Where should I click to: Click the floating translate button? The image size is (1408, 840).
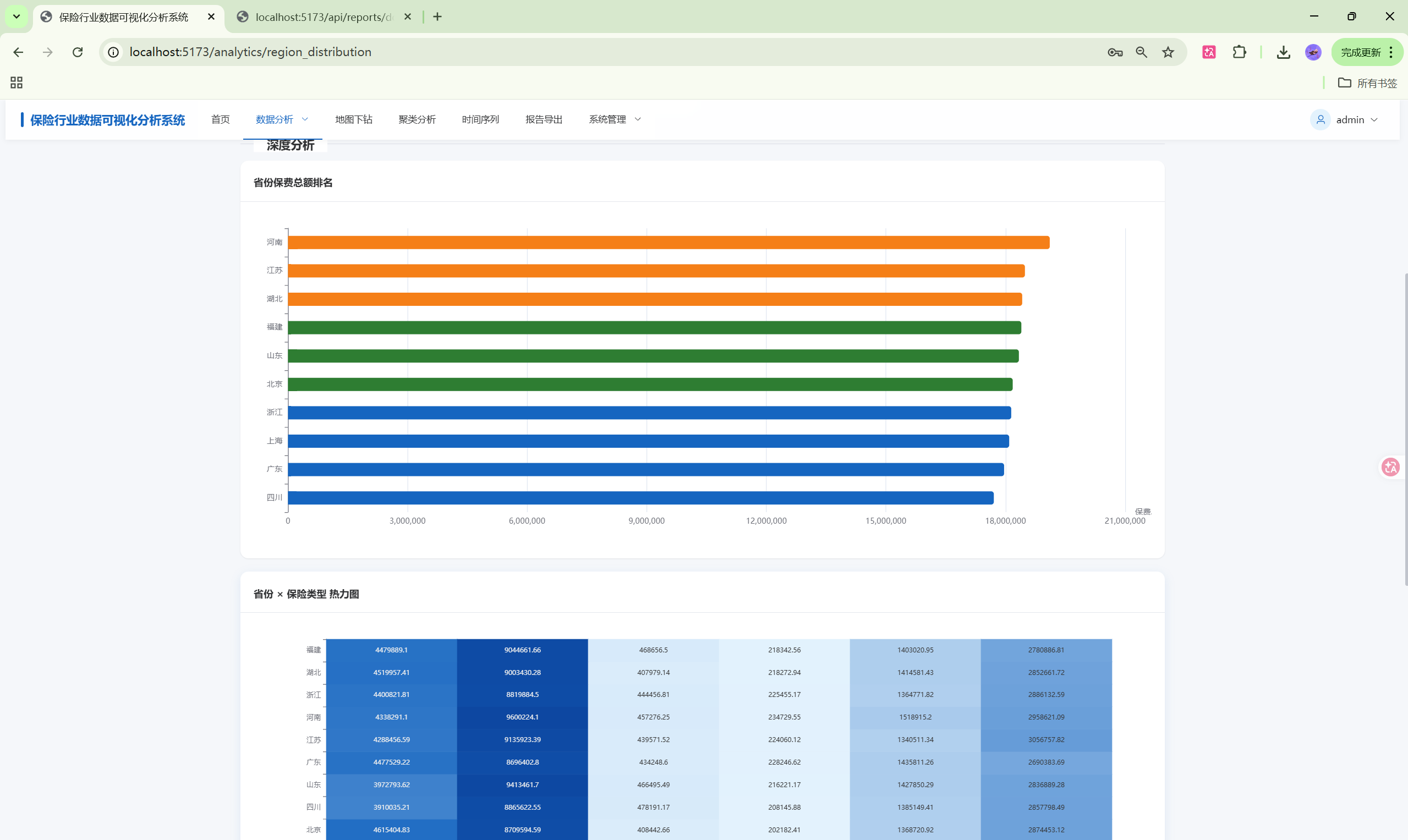tap(1390, 467)
